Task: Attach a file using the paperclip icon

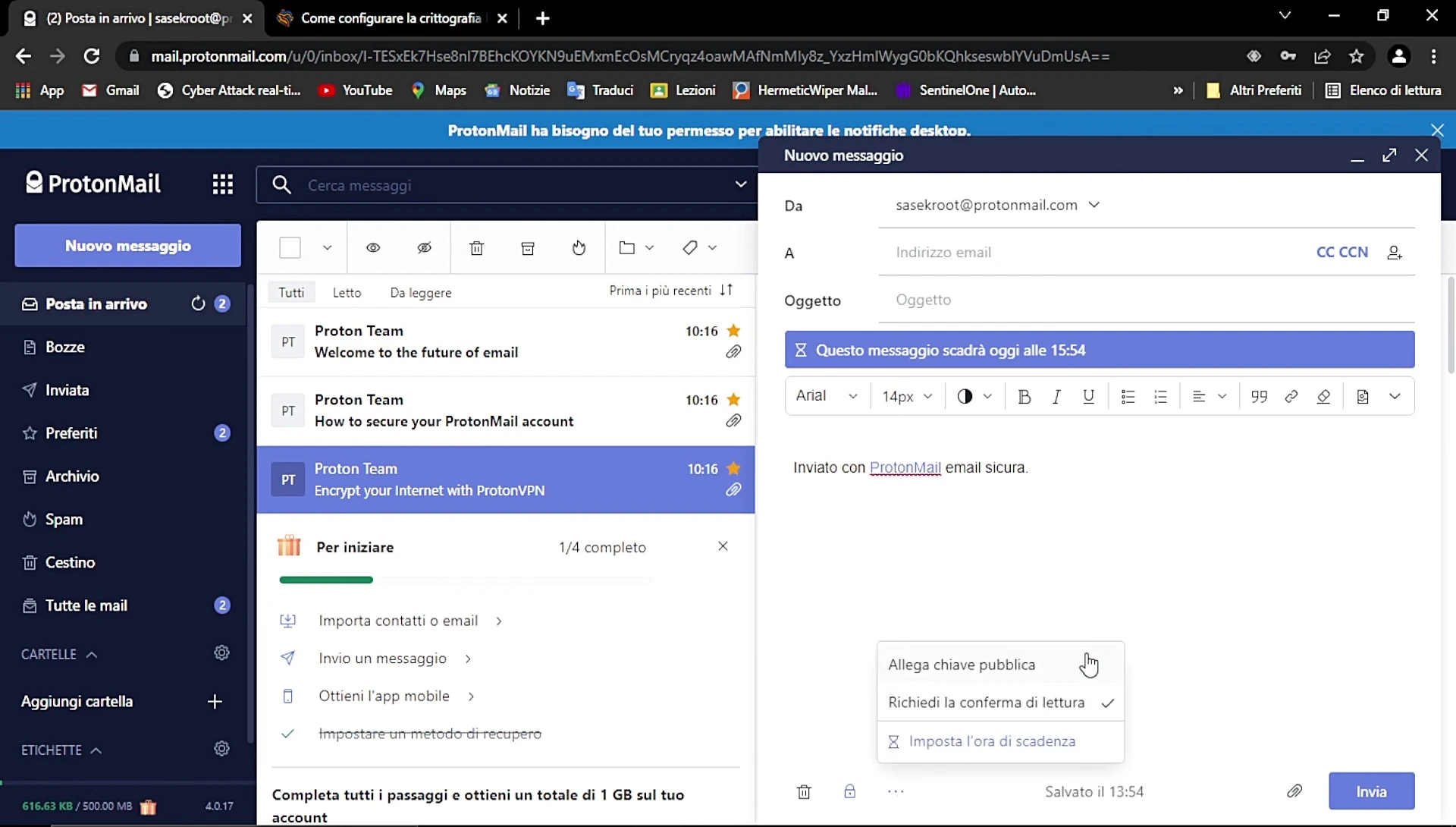Action: (1294, 791)
